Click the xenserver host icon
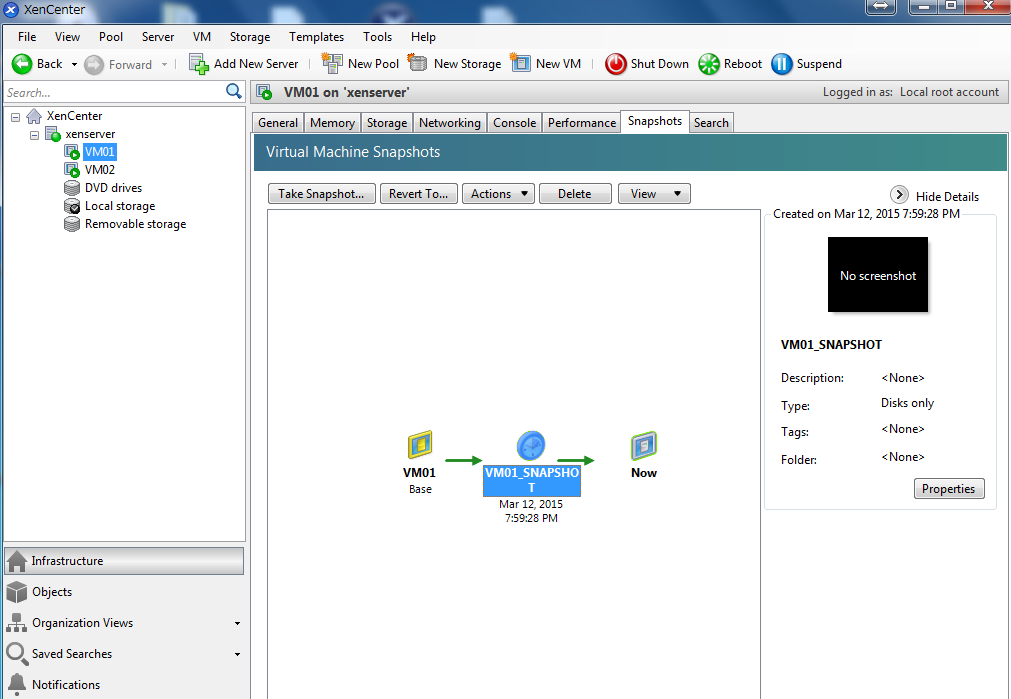Viewport: 1011px width, 699px height. pyautogui.click(x=53, y=134)
